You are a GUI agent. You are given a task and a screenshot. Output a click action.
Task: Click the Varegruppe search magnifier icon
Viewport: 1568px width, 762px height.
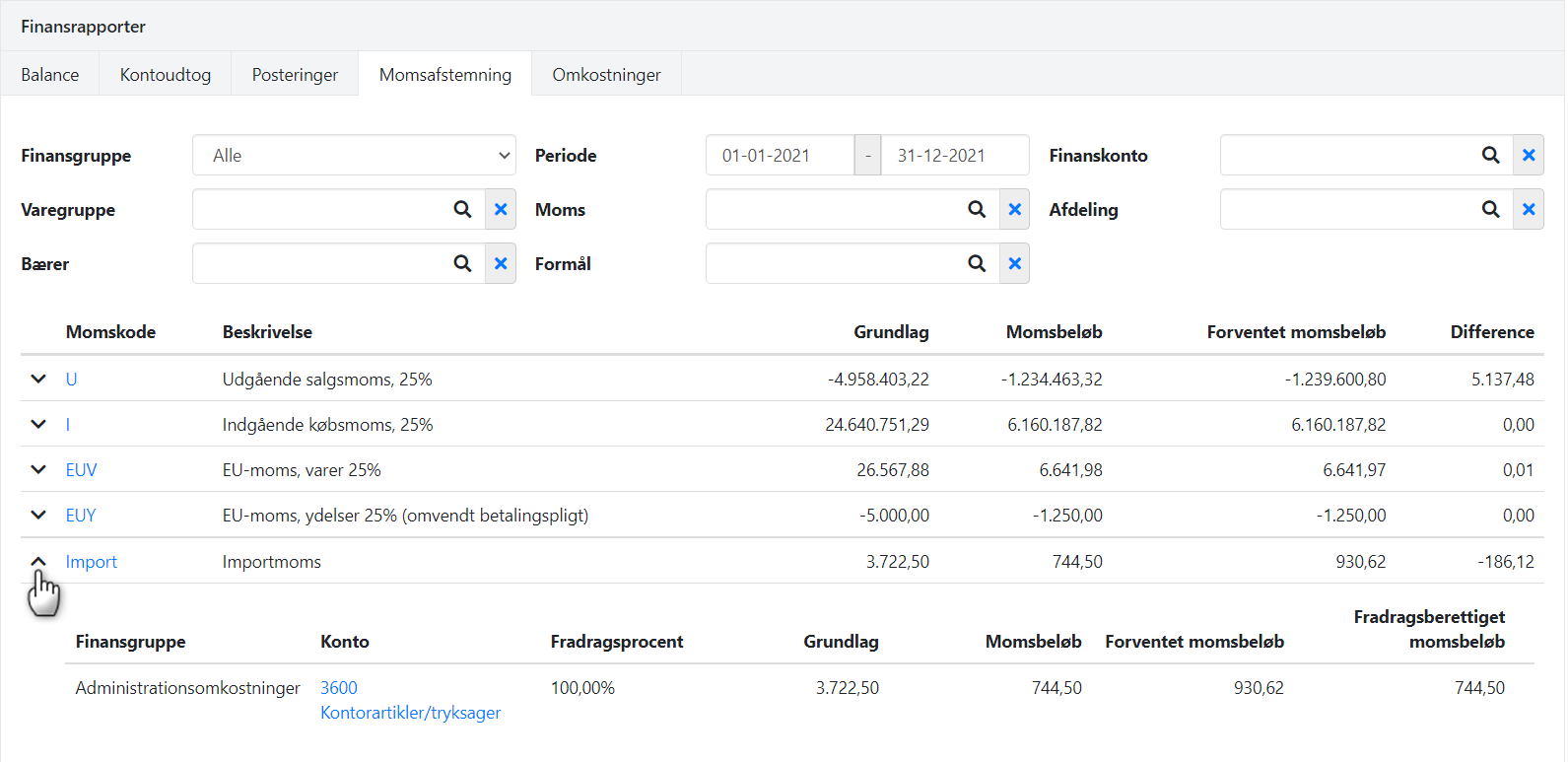click(x=462, y=209)
